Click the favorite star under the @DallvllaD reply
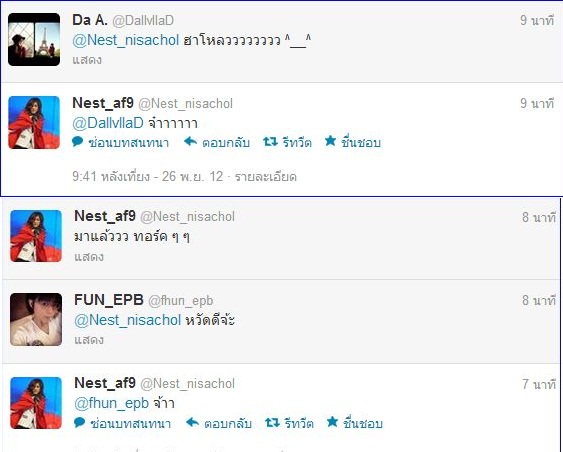The width and height of the screenshot is (563, 452). [x=330, y=141]
